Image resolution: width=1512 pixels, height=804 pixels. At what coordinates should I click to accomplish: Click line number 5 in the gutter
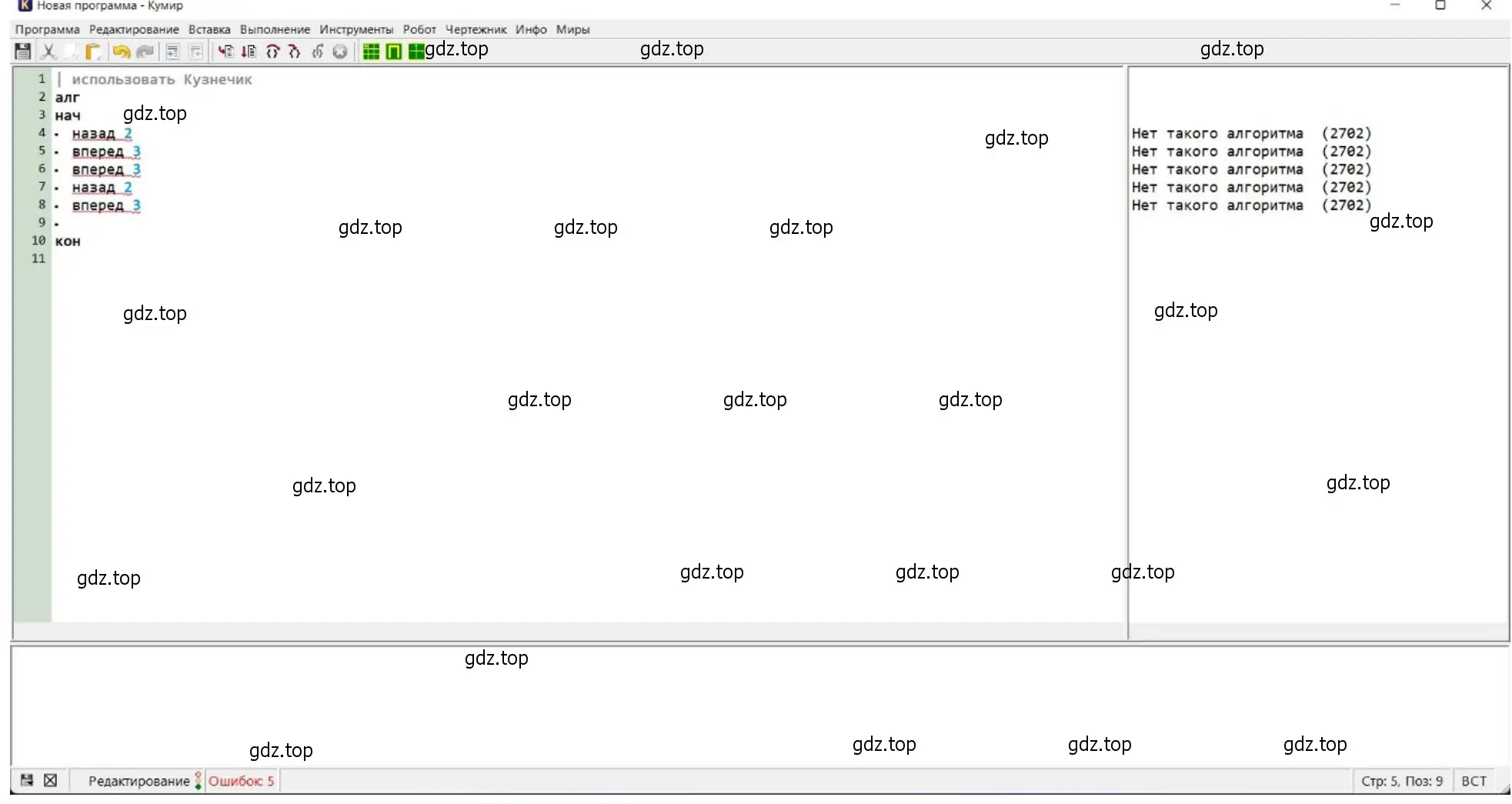coord(42,151)
